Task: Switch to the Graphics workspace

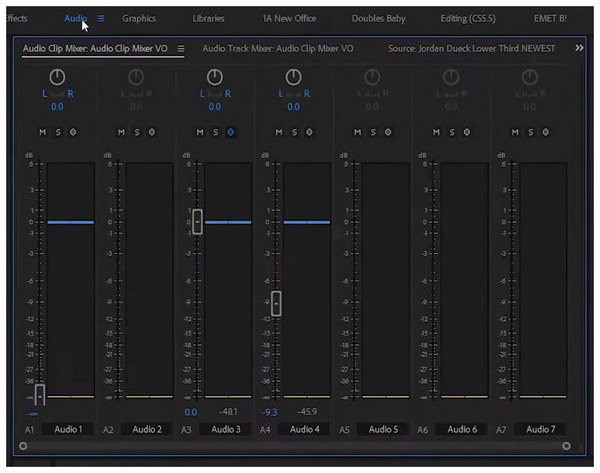Action: 139,18
